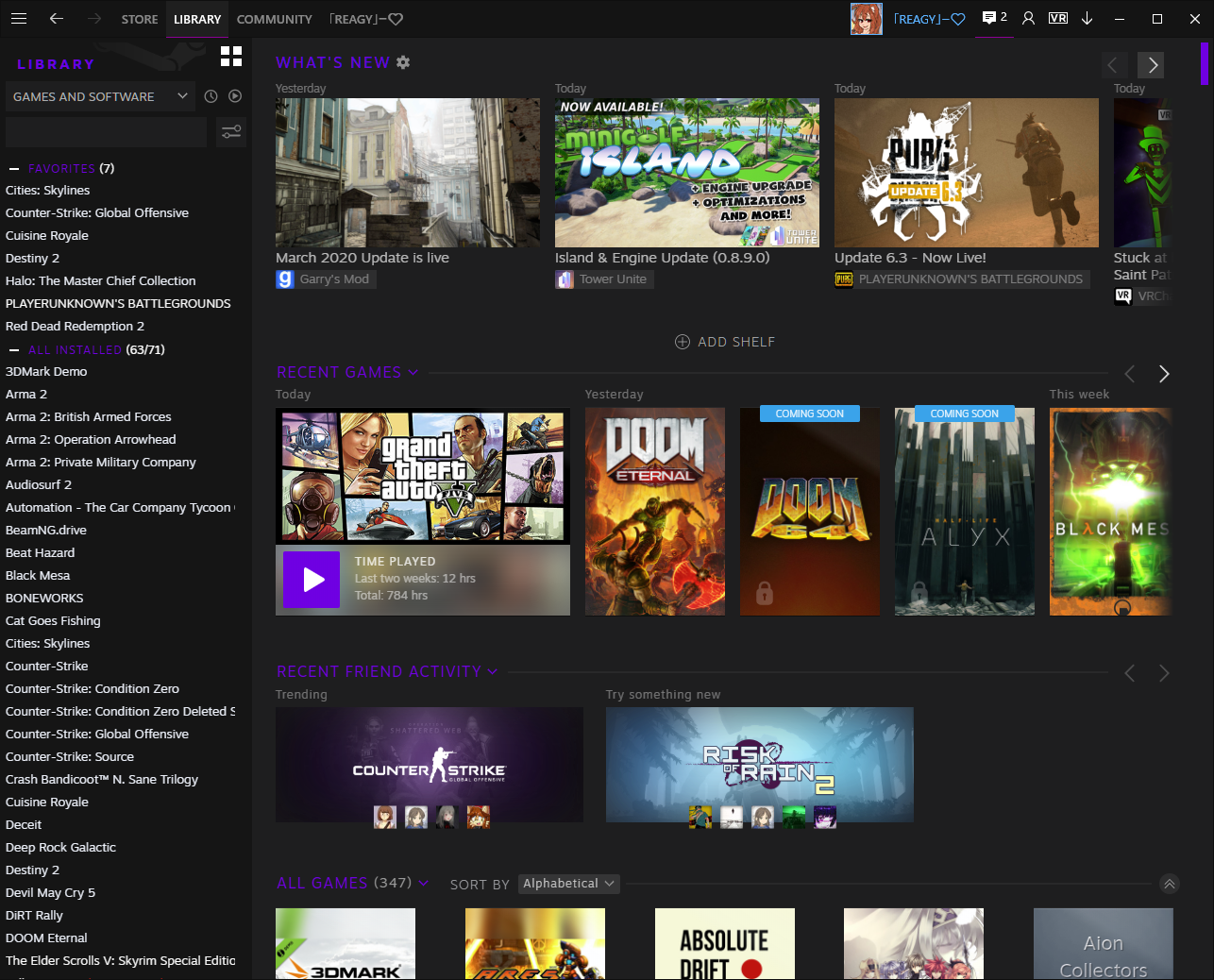Open the chat messages icon showing 2
Image resolution: width=1214 pixels, height=980 pixels.
point(994,18)
